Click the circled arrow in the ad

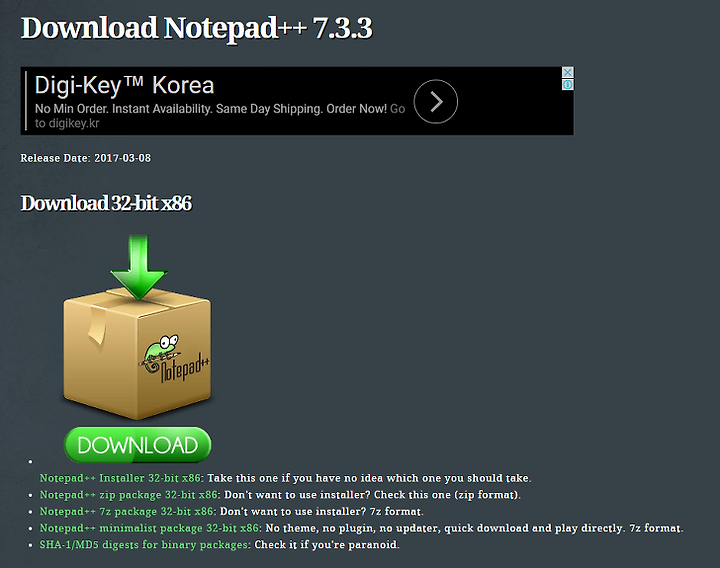coord(435,101)
